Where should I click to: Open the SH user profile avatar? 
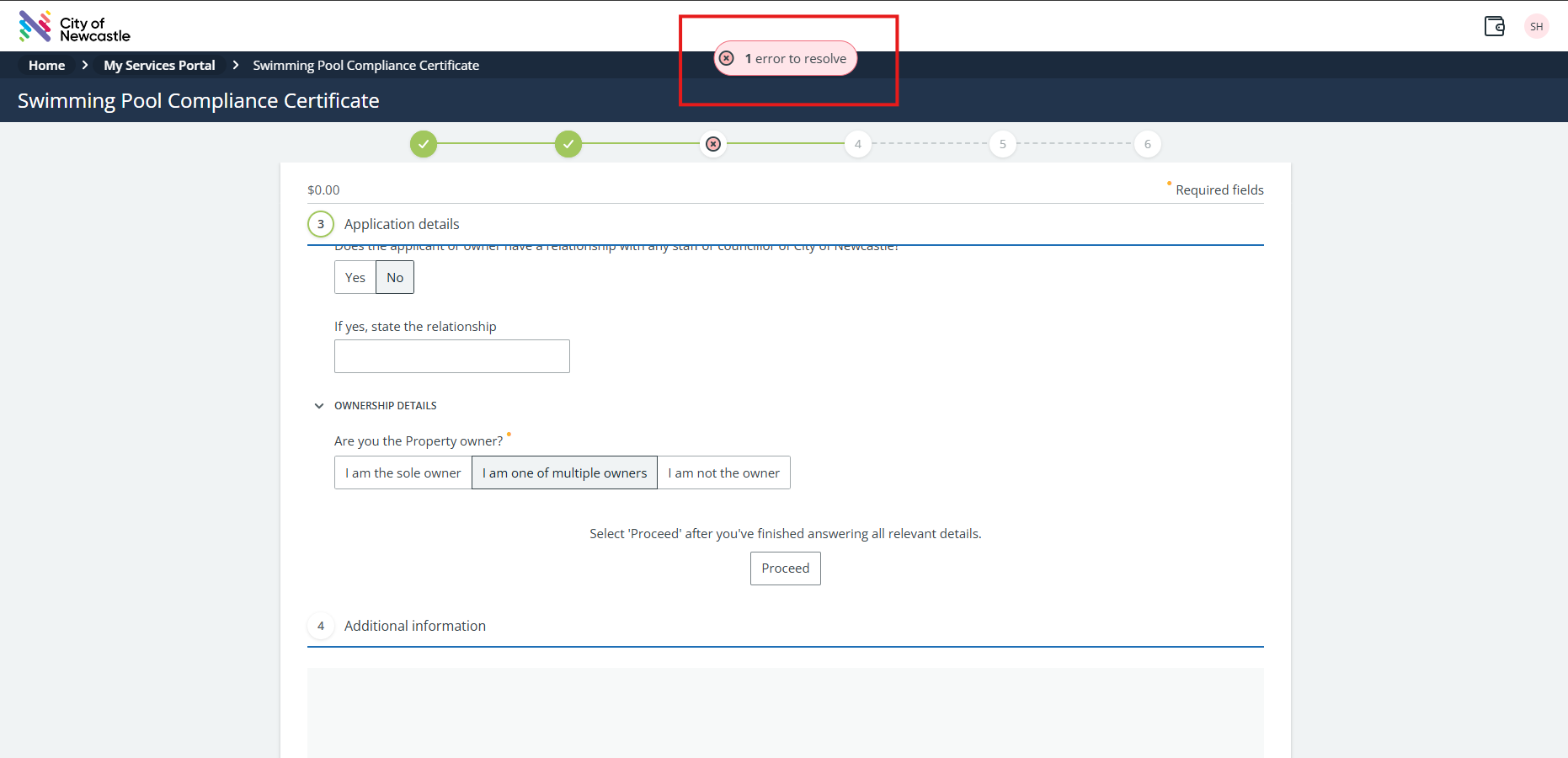tap(1536, 26)
